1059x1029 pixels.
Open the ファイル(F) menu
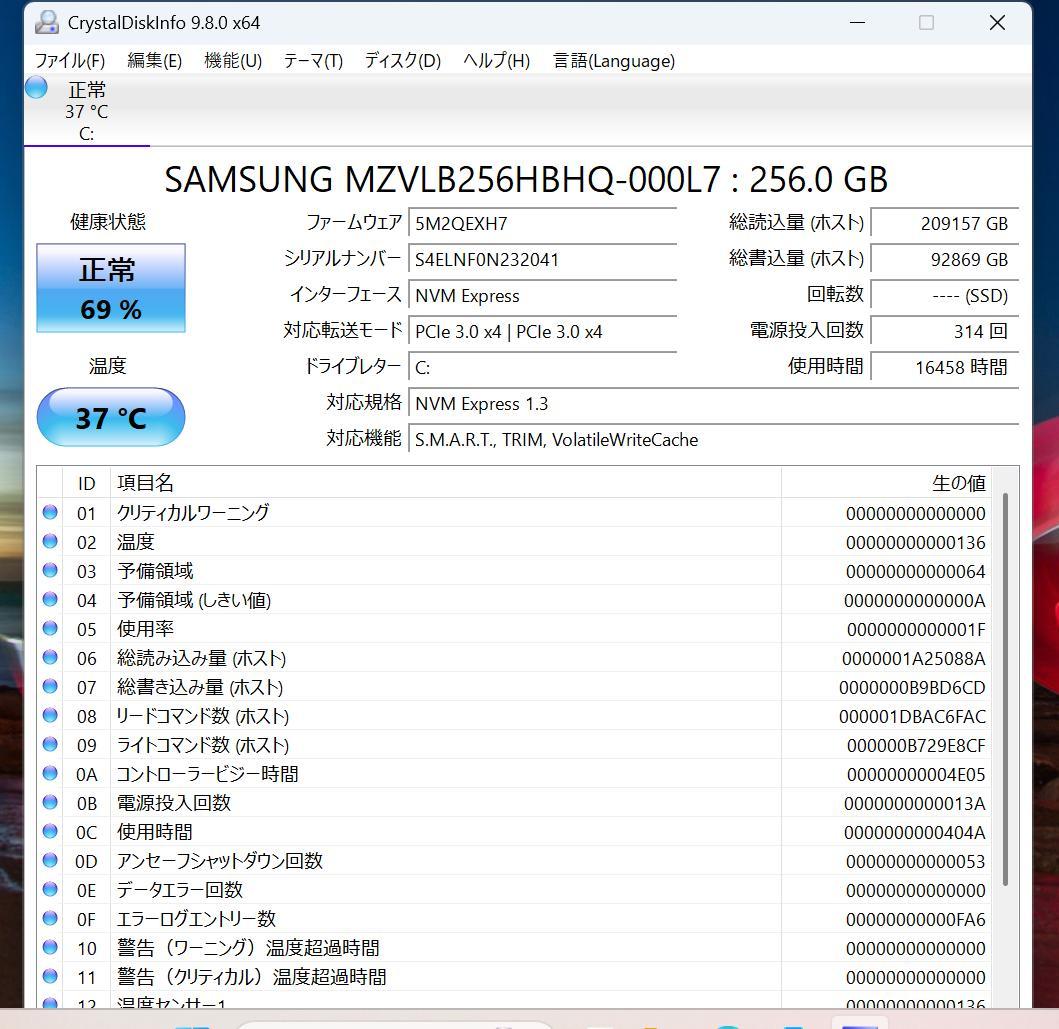click(70, 61)
